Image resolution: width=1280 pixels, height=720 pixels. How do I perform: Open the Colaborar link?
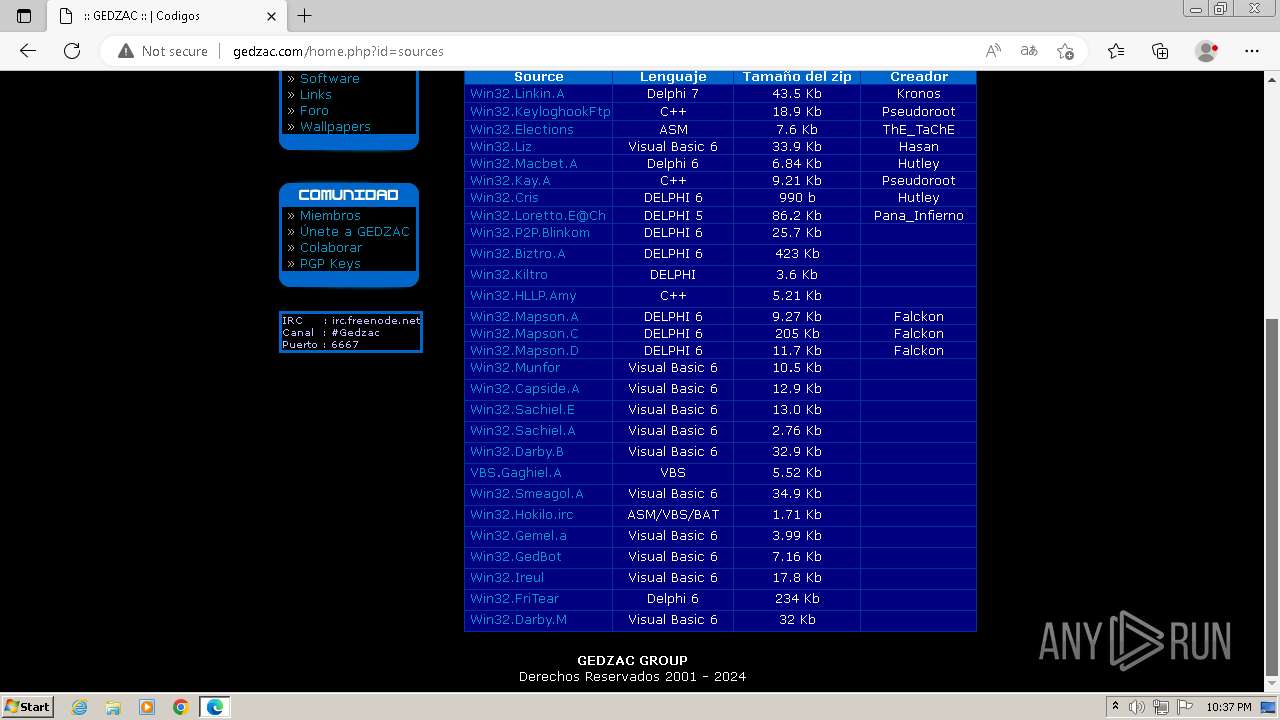tap(331, 247)
